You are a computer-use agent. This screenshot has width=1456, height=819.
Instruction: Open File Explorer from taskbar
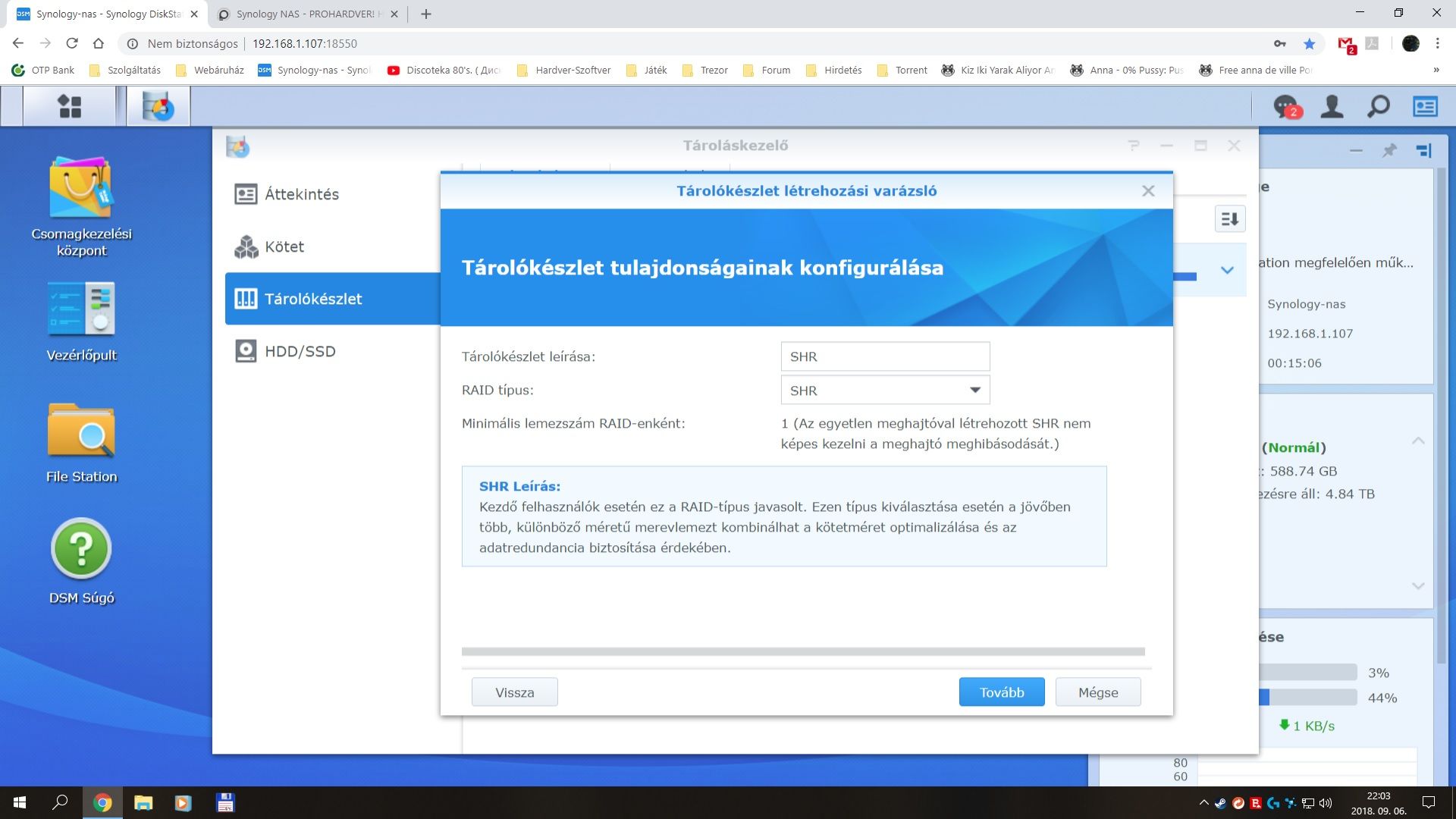(x=143, y=802)
